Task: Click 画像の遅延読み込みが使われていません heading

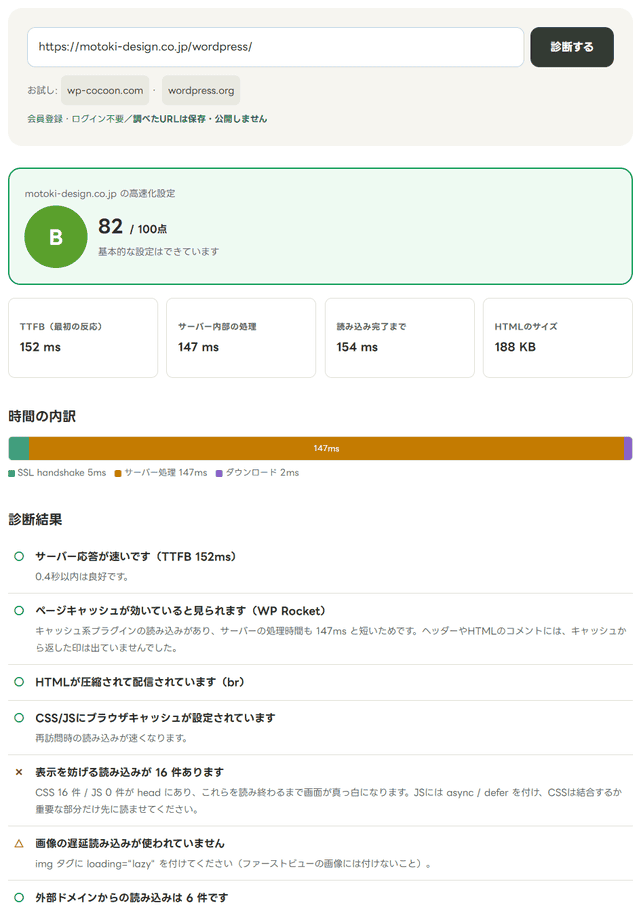Action: click(x=130, y=843)
